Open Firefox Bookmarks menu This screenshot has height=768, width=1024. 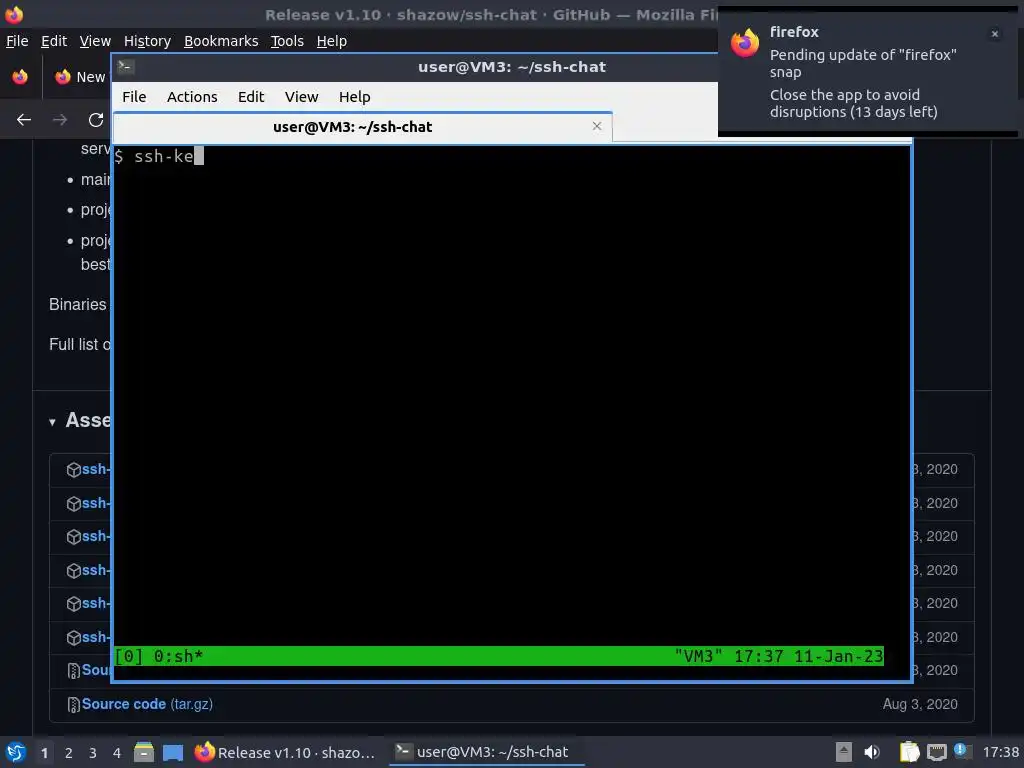point(221,41)
